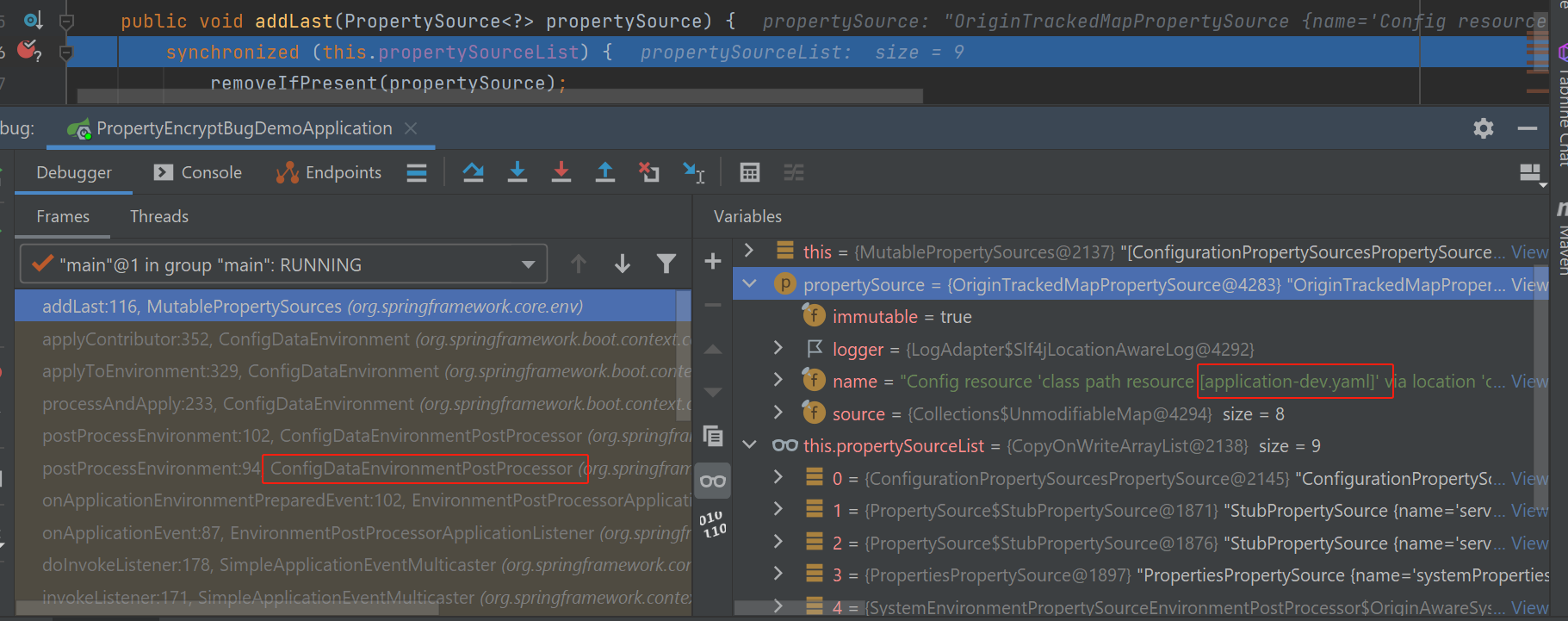Click the gutter override icon beside addLast
This screenshot has height=621, width=1568.
33,20
